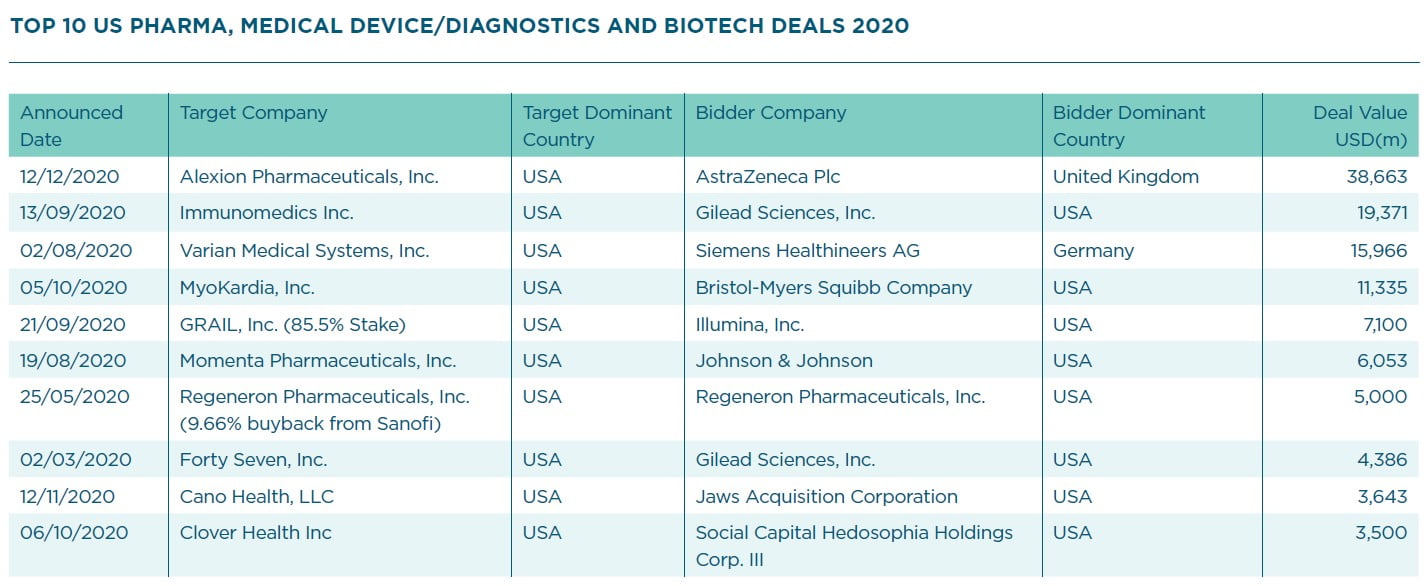The image size is (1428, 586).
Task: Click the Bristol-Myers Squibb Company cell
Action: click(x=833, y=288)
